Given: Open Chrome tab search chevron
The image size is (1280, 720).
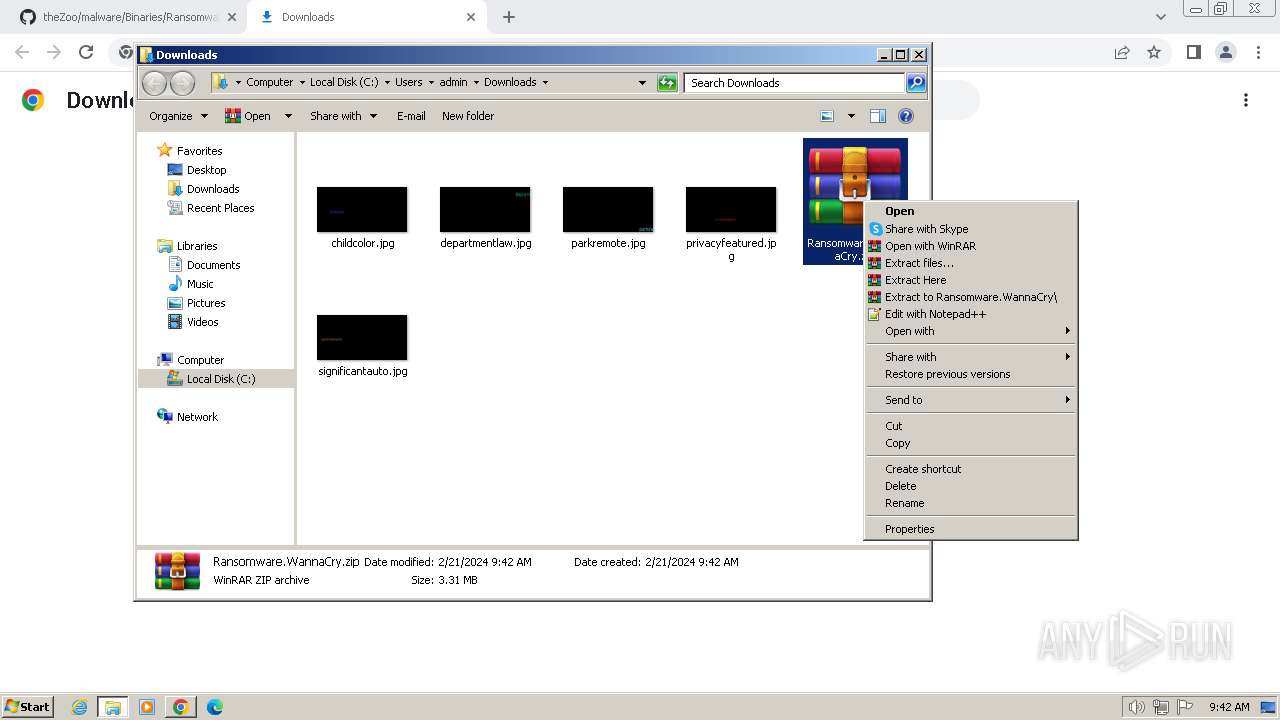Looking at the screenshot, I should 1160,17.
